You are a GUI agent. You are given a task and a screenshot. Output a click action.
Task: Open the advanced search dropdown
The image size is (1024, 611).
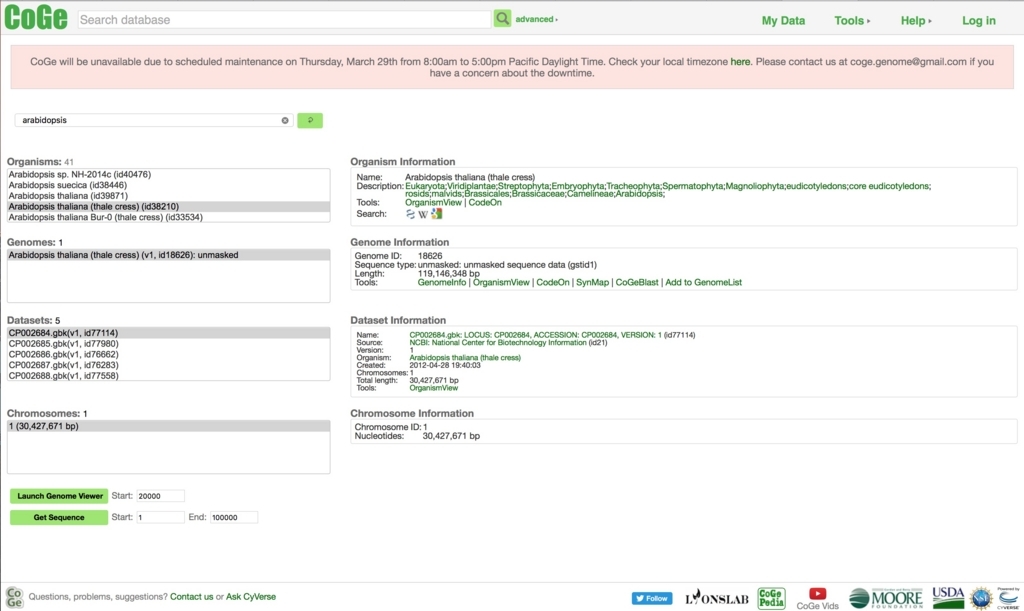(536, 20)
